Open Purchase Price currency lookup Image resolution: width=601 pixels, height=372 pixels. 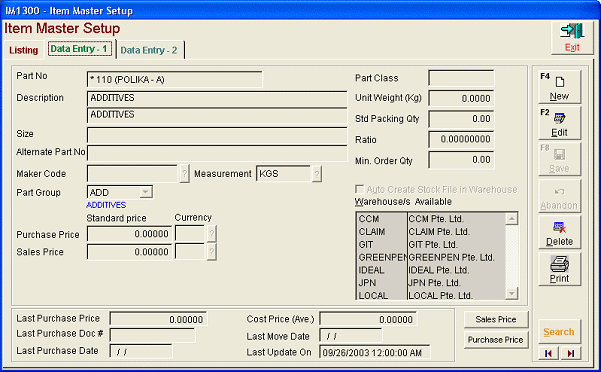tap(211, 234)
